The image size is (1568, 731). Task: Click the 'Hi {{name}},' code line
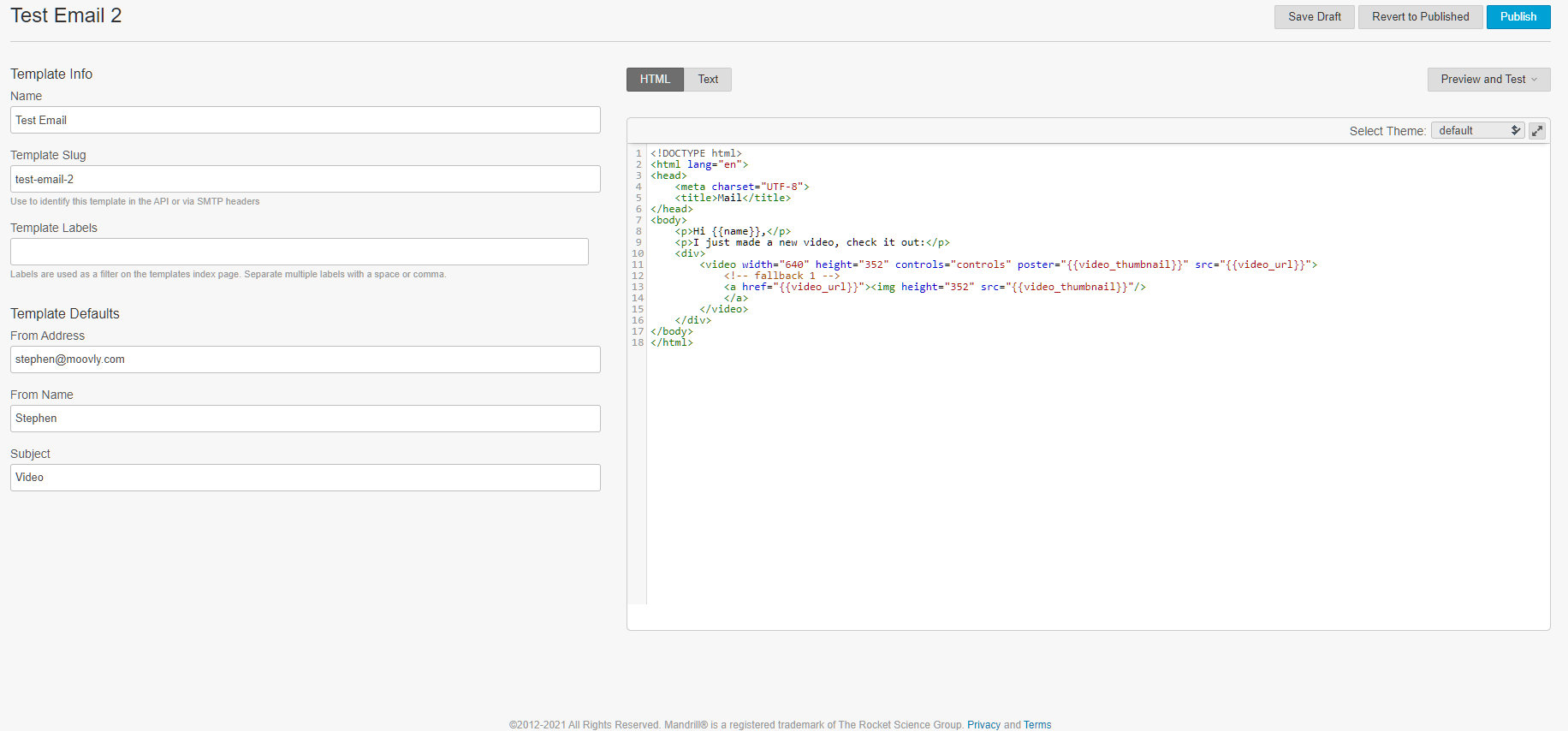733,231
